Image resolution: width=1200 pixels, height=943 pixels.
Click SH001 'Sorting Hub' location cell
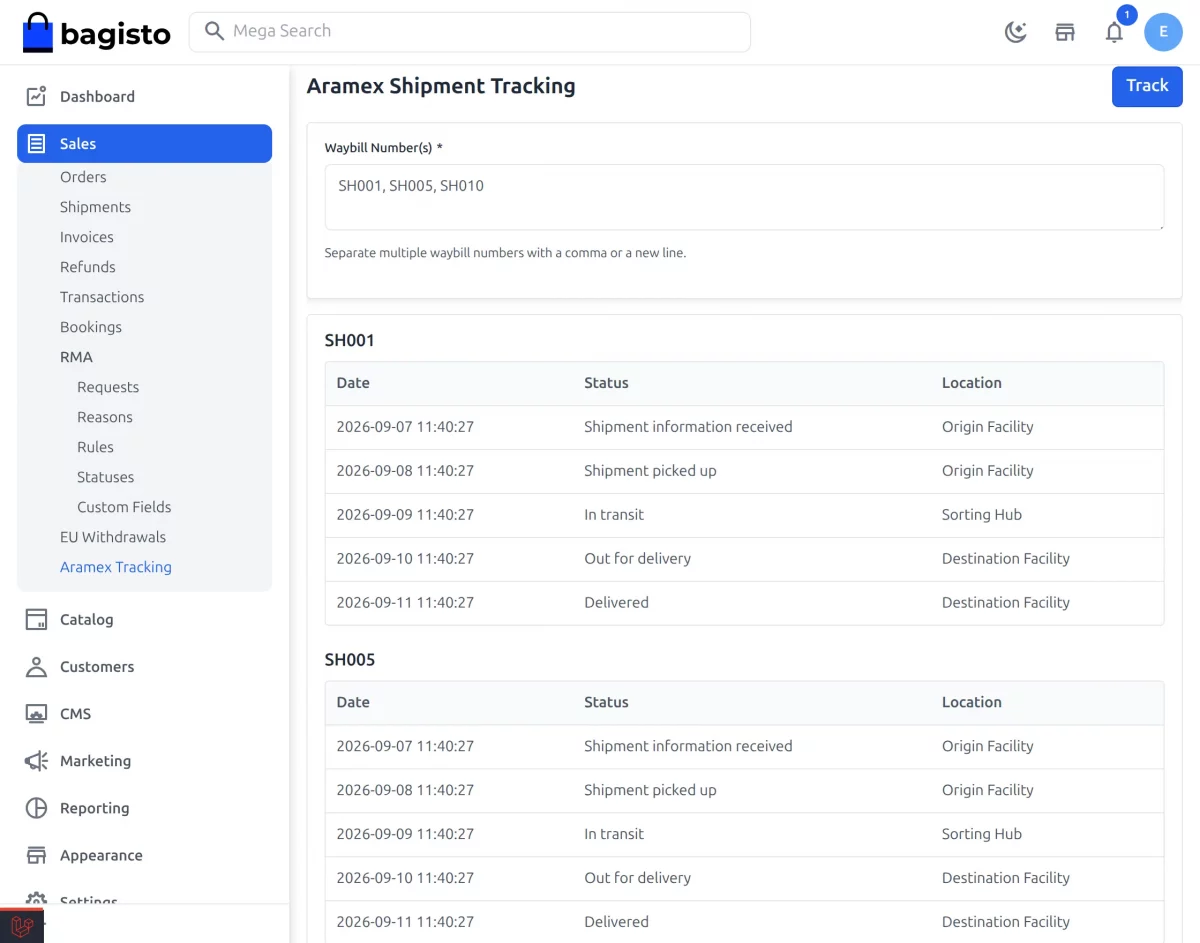tap(981, 515)
